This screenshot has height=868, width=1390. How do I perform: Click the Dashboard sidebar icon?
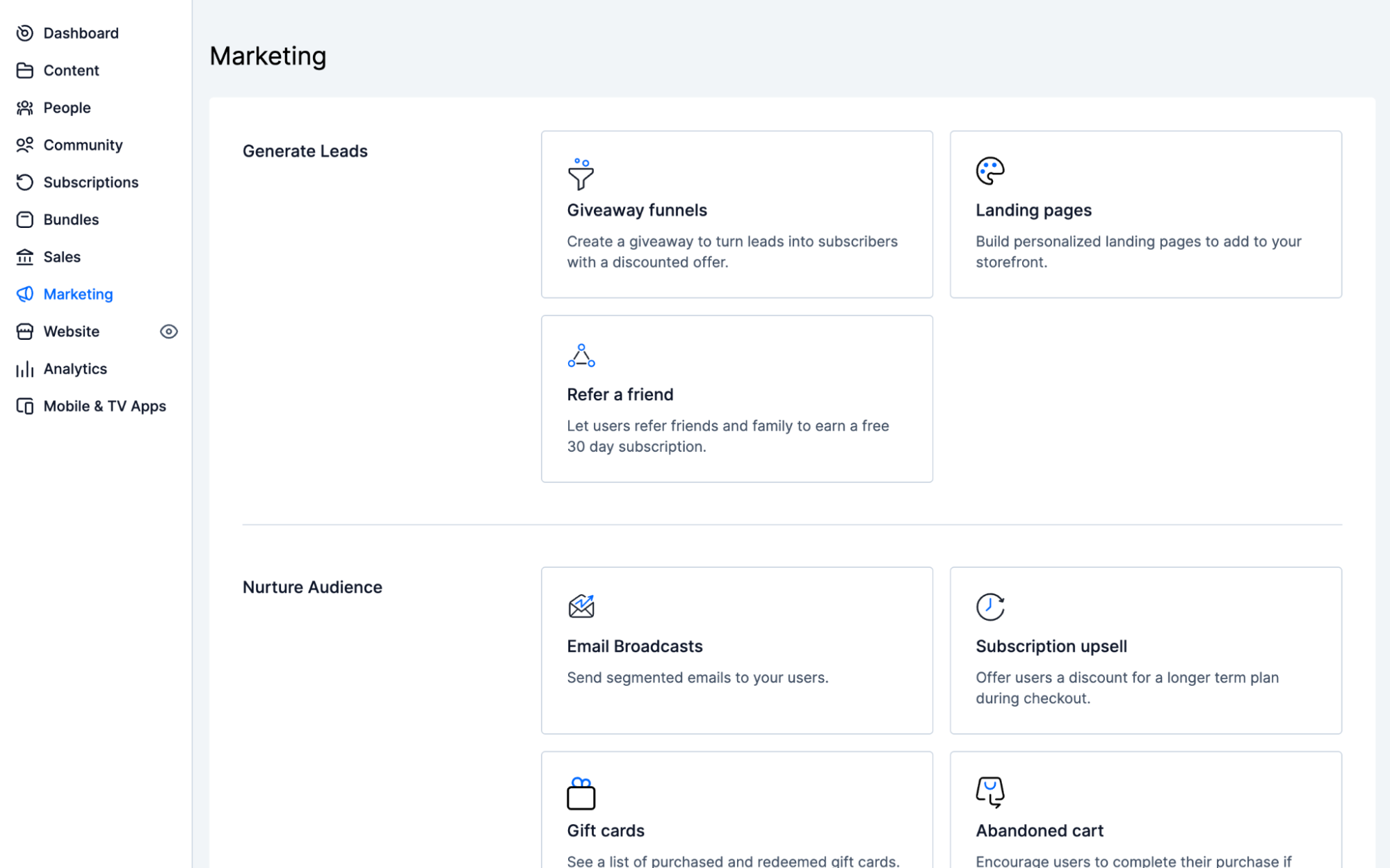(25, 33)
